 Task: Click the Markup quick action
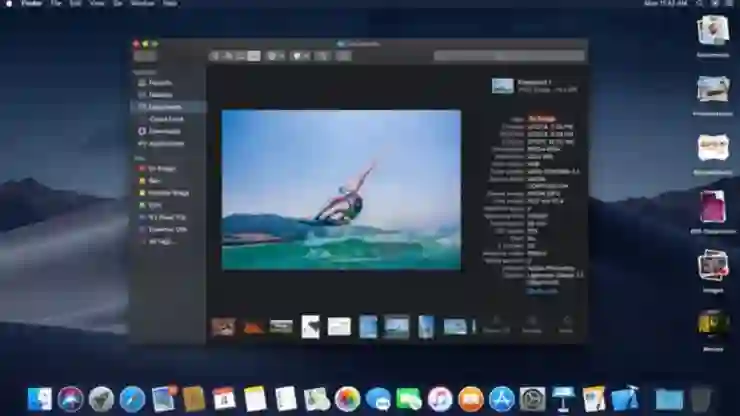(x=532, y=325)
